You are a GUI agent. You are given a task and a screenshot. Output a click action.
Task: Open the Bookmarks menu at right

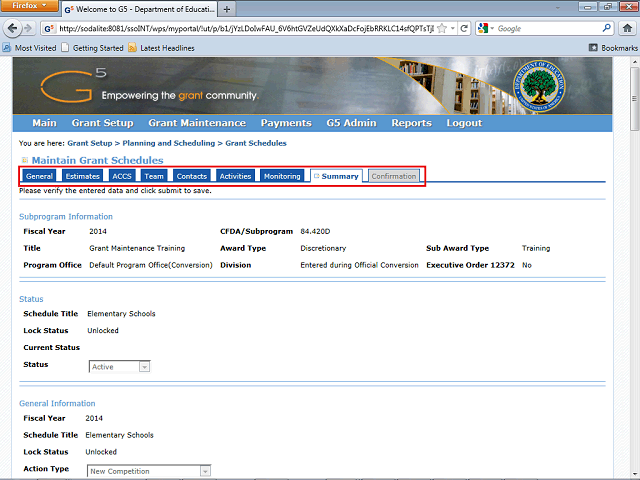click(x=613, y=48)
